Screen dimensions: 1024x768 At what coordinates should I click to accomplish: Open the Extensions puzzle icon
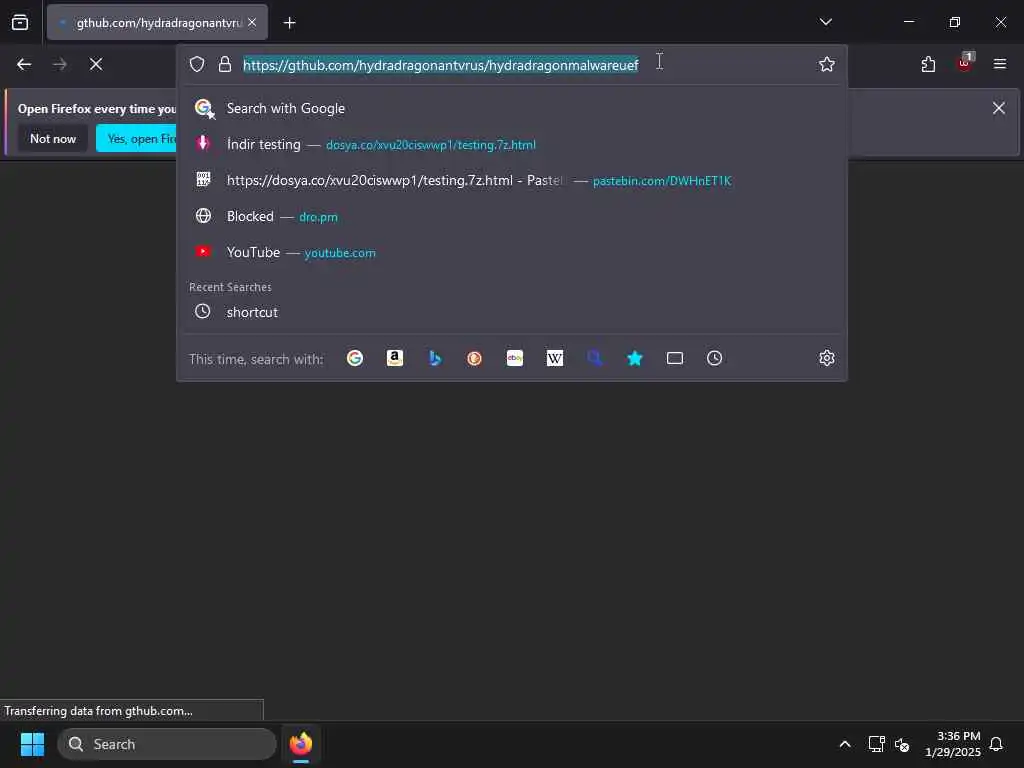[x=928, y=64]
